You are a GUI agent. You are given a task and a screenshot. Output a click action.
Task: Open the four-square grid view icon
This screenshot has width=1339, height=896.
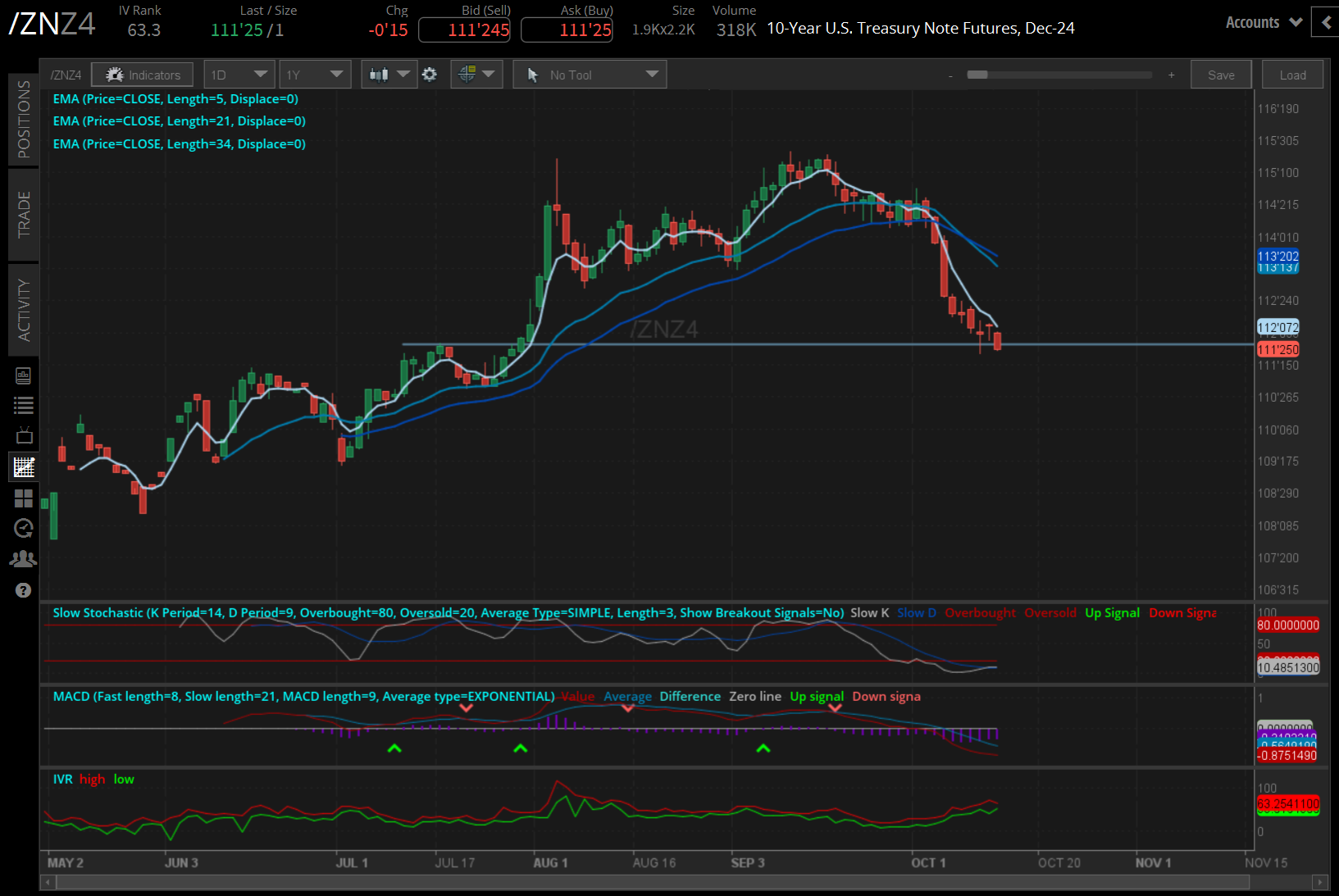click(24, 498)
